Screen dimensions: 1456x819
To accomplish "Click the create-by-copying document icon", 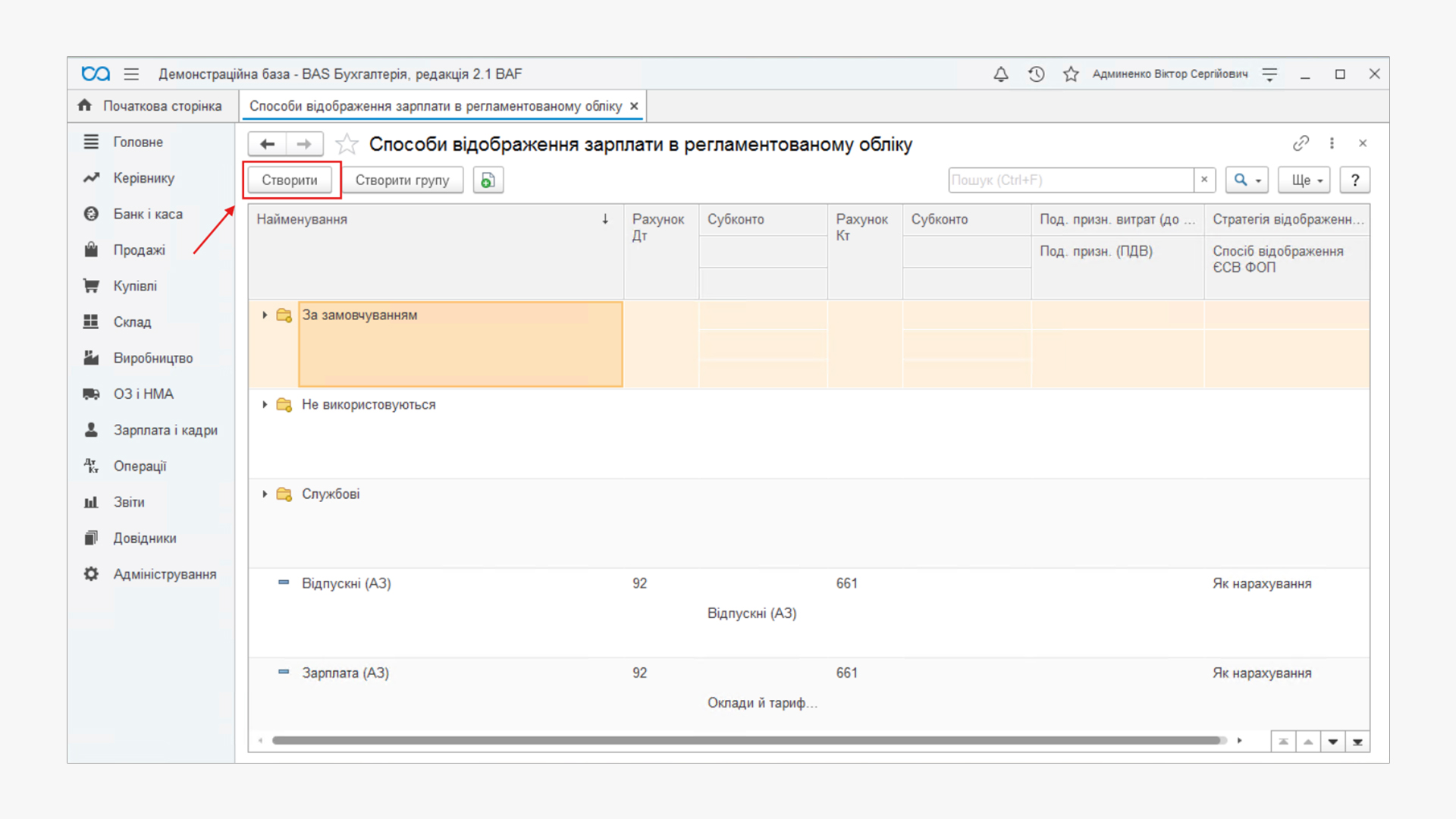I will pos(488,180).
